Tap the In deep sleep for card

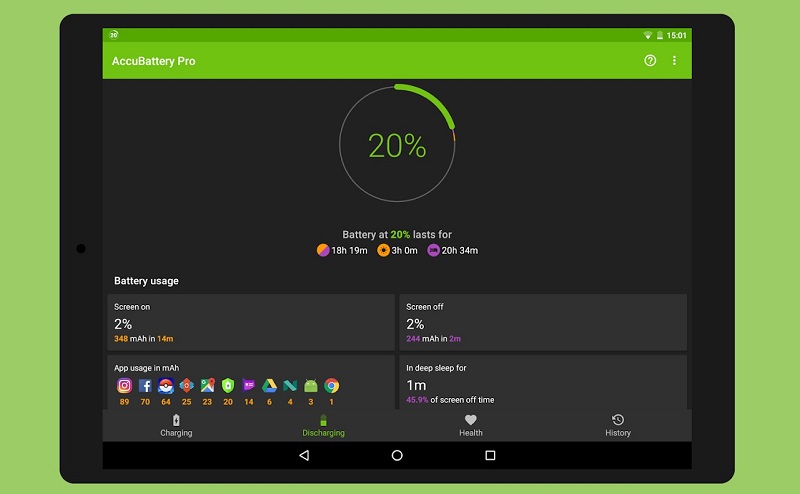543,382
